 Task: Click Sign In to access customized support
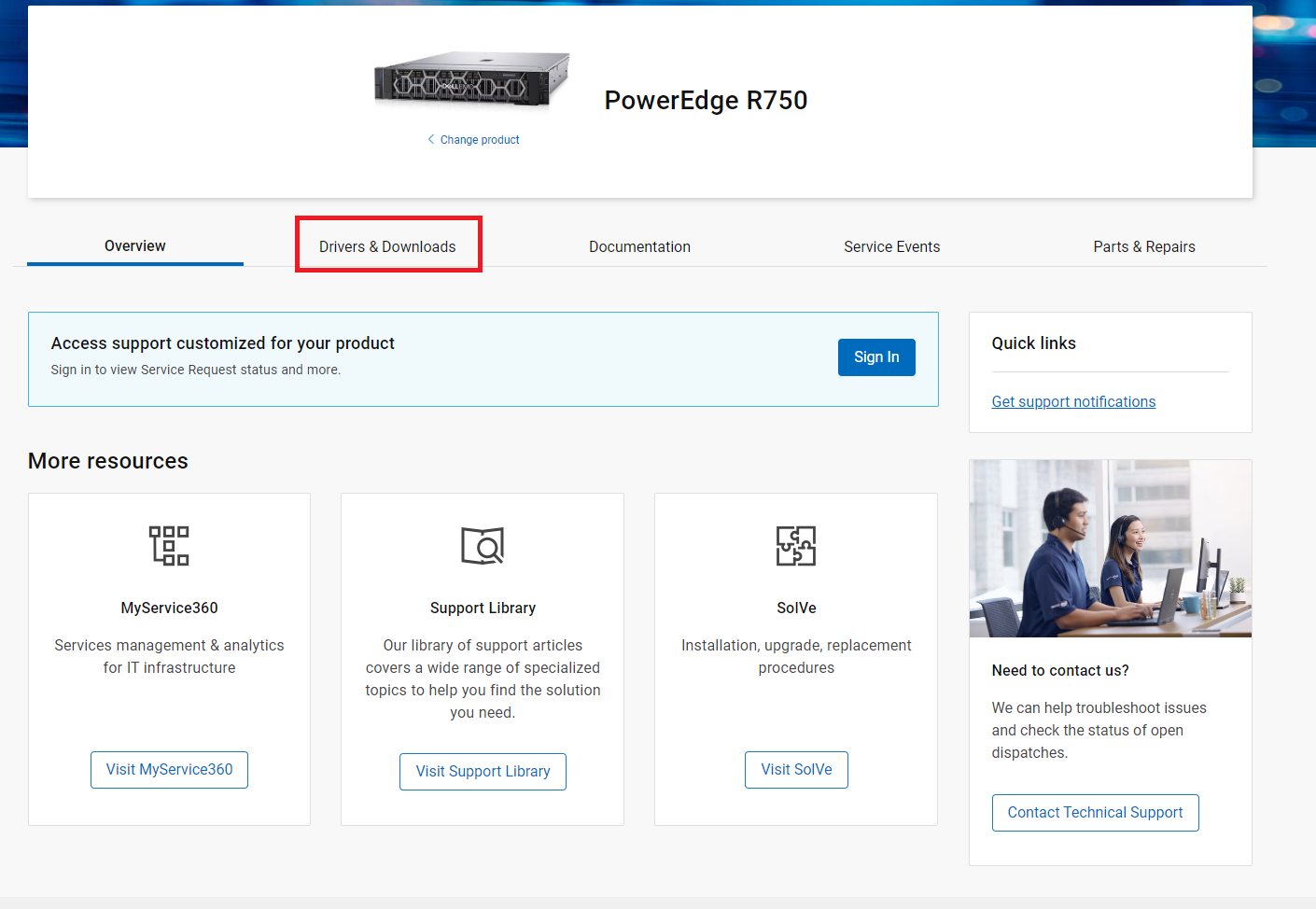tap(875, 357)
